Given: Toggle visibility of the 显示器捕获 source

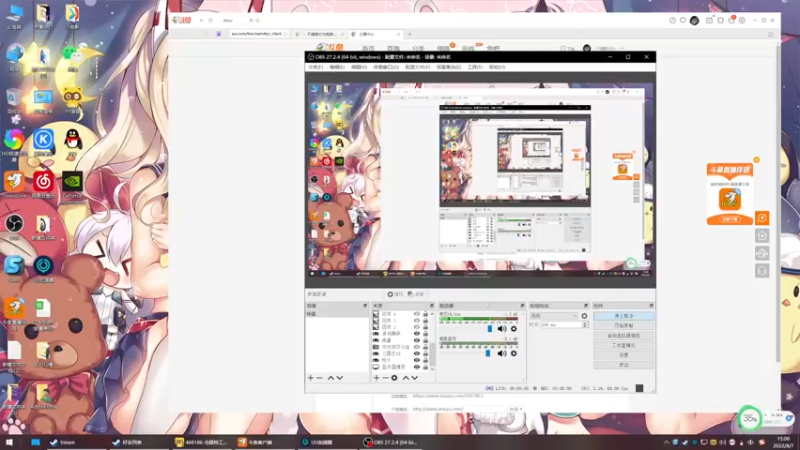Looking at the screenshot, I should [x=417, y=367].
